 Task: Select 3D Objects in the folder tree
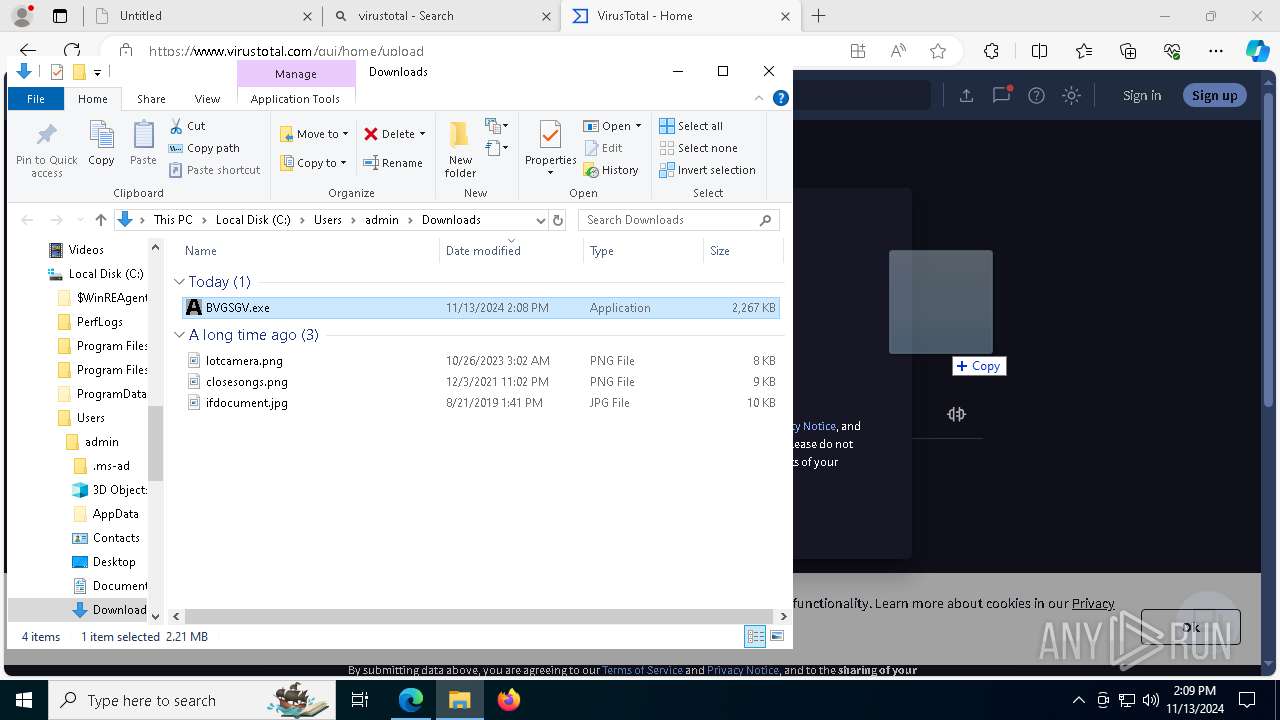click(111, 490)
